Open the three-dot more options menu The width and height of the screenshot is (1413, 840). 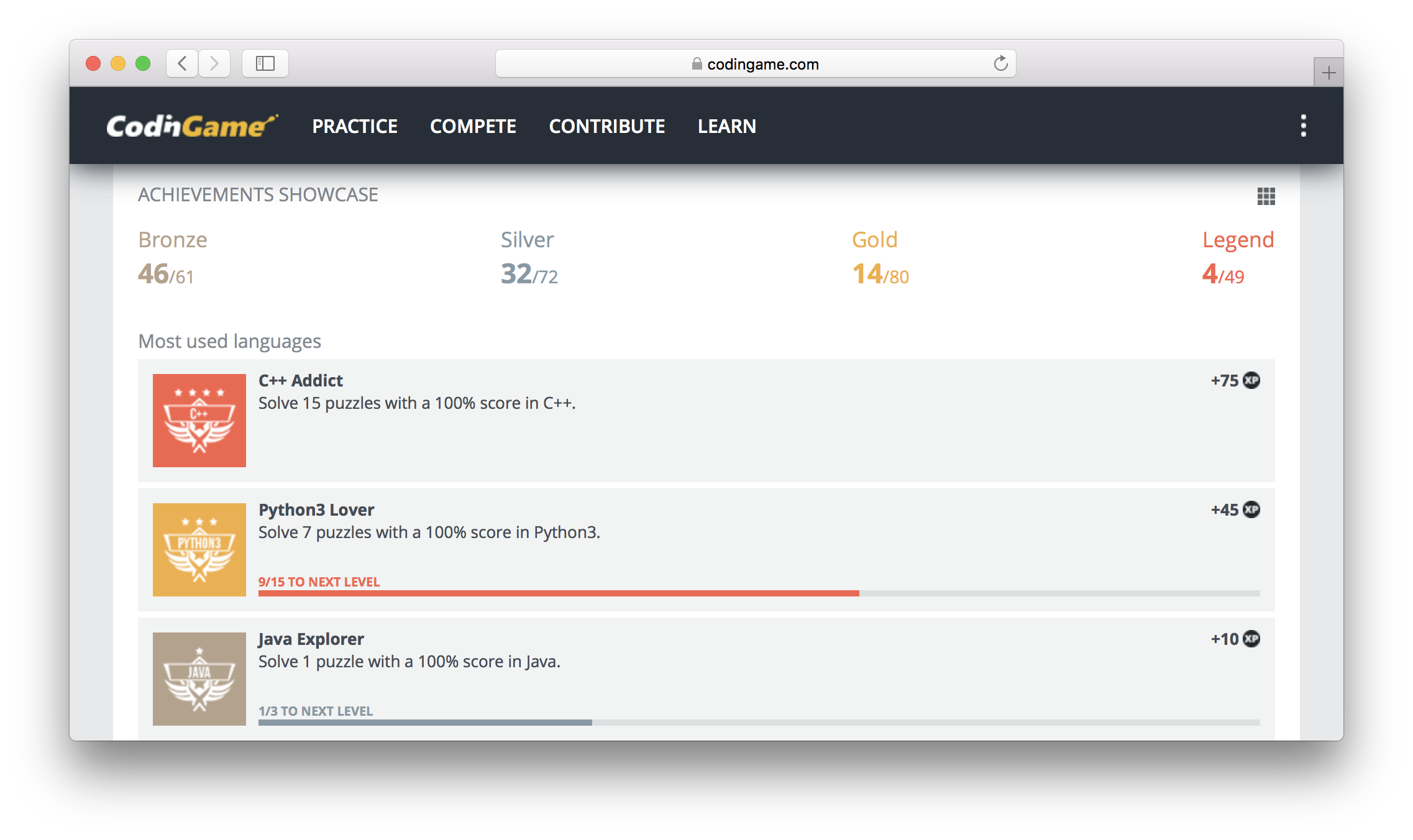pyautogui.click(x=1304, y=126)
